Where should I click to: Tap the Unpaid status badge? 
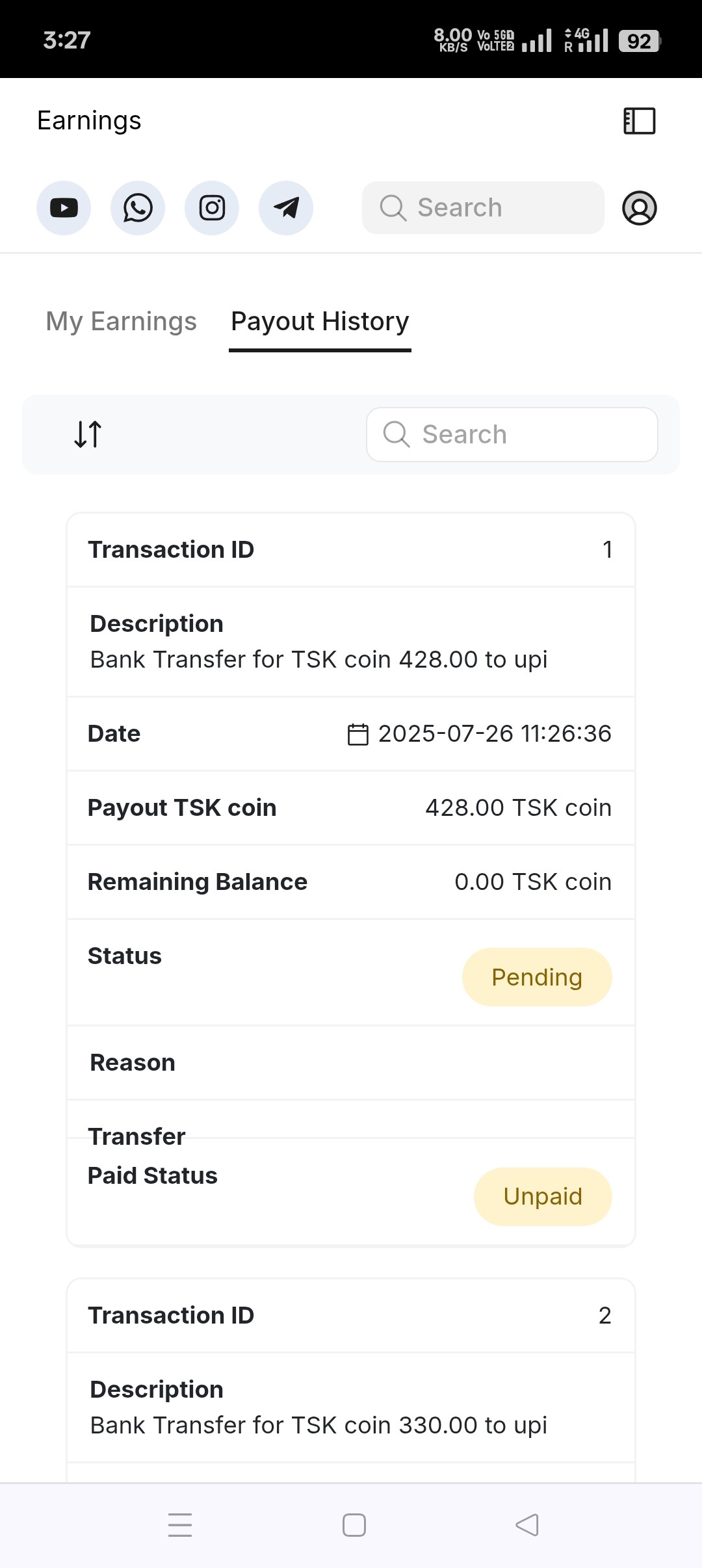pos(543,1196)
